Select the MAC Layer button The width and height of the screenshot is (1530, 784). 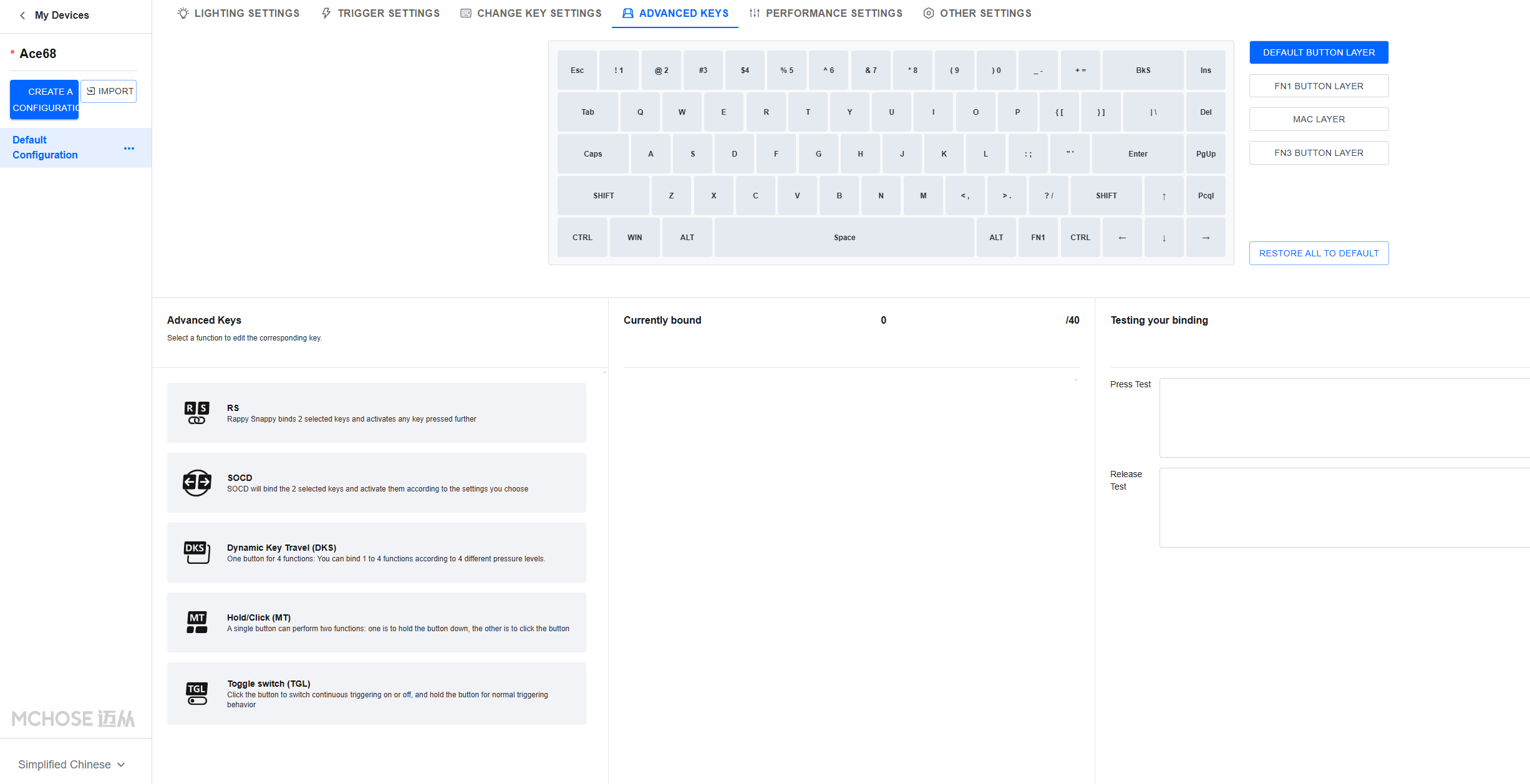(x=1319, y=119)
